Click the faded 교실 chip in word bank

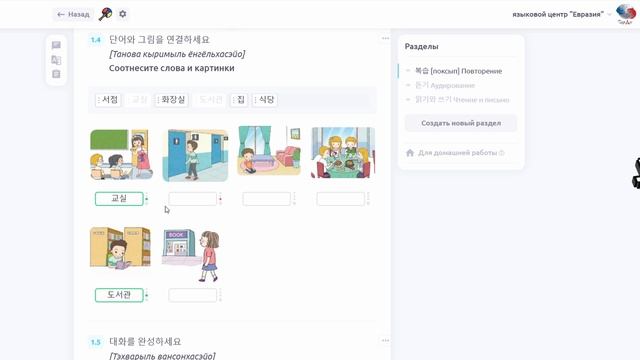[x=138, y=100]
